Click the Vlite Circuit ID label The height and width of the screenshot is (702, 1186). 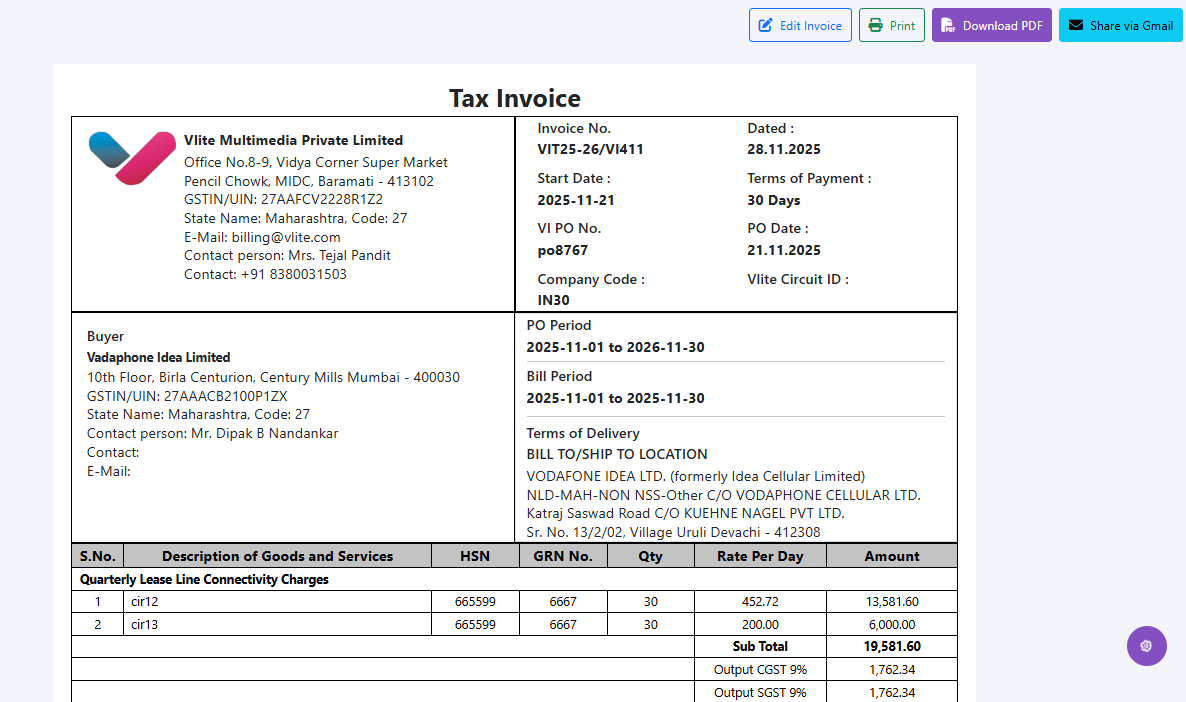[x=798, y=279]
